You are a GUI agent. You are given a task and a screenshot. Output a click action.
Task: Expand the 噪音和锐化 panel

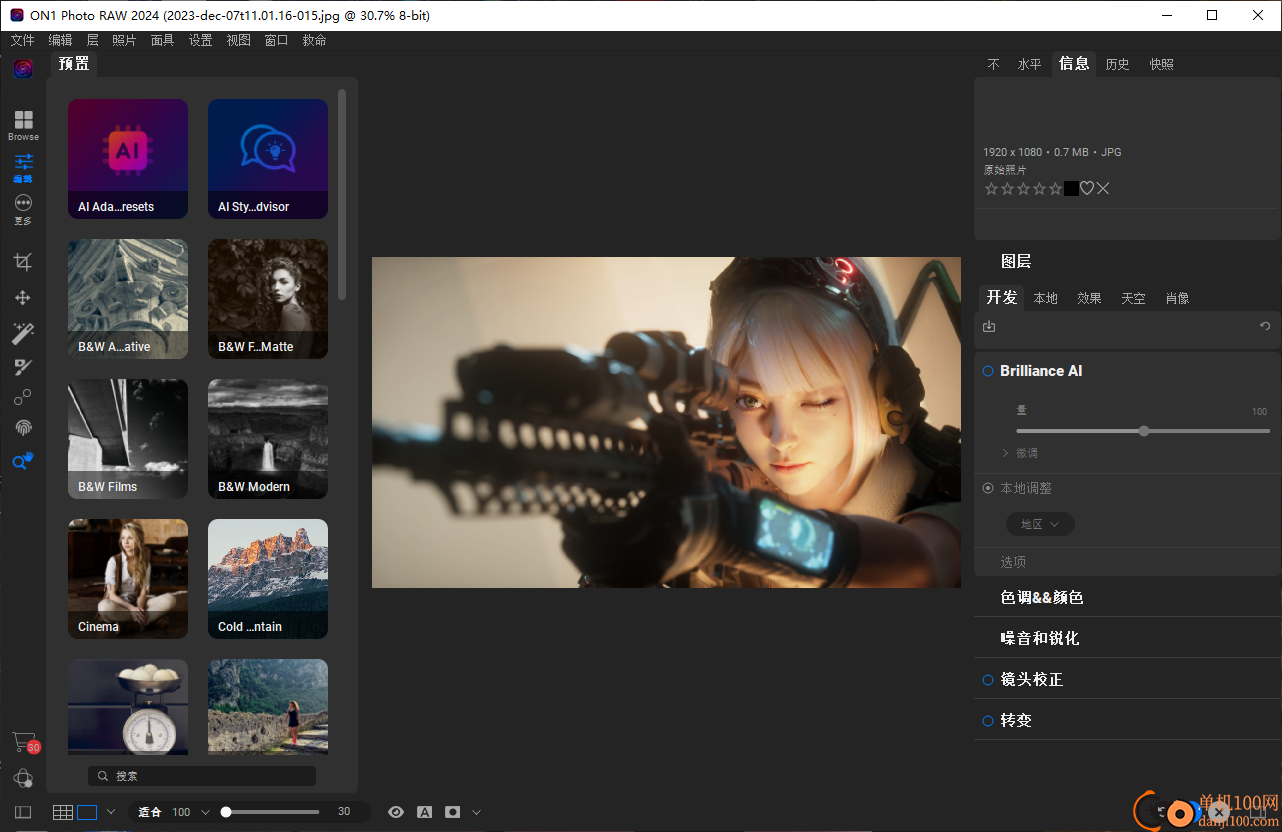pos(1040,638)
